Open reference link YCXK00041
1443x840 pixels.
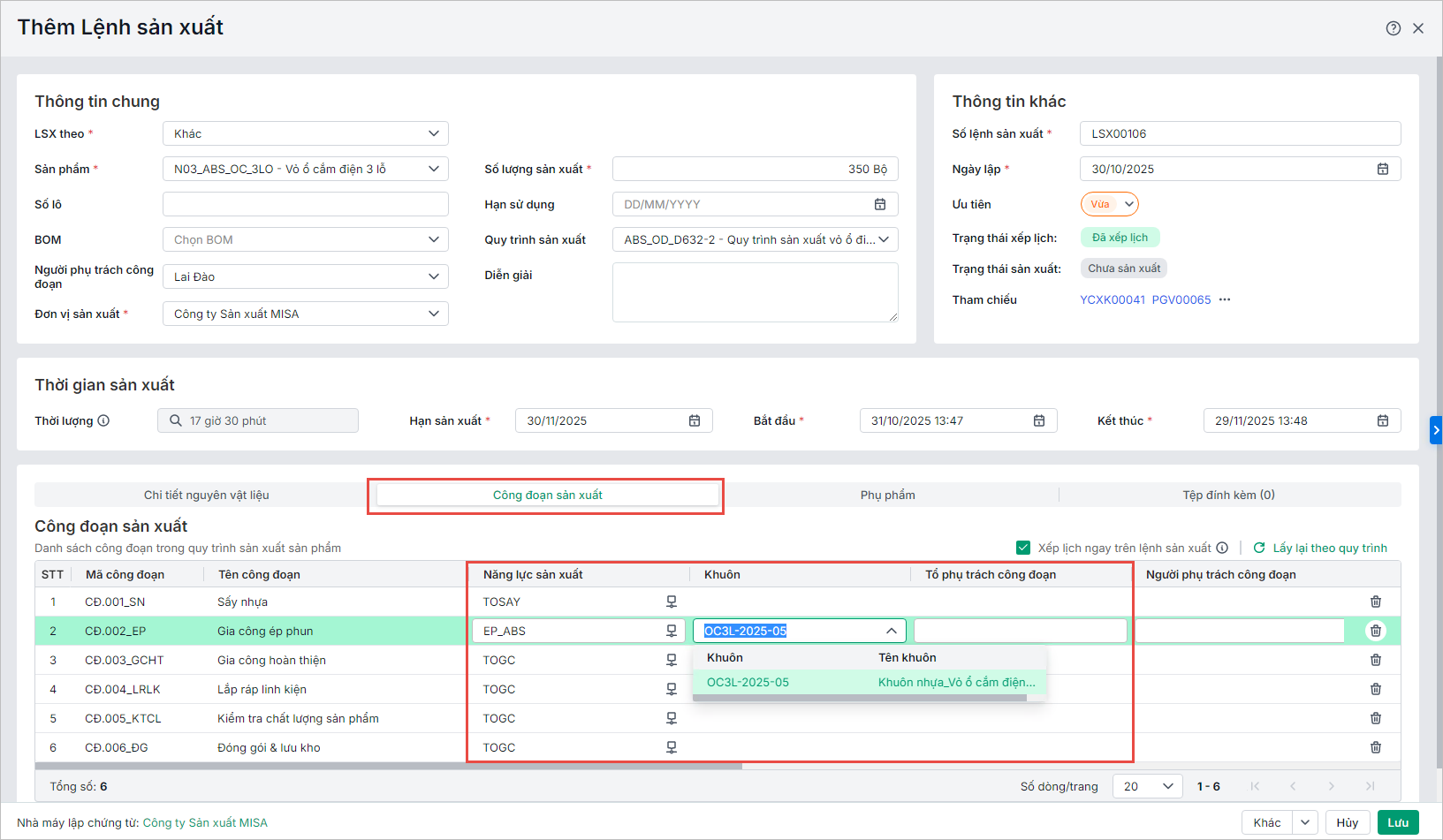(1112, 299)
